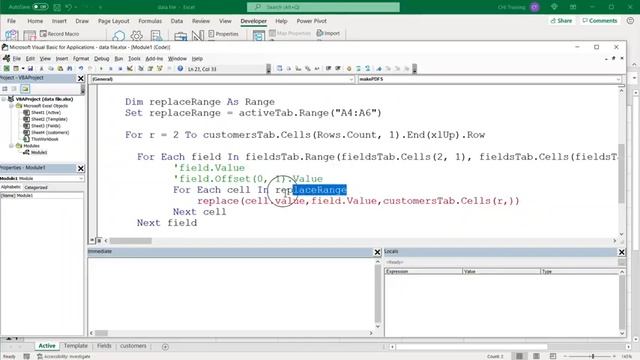This screenshot has width=640, height=360.
Task: Collapse the Microsoft Excel Objects folder
Action: click(x=11, y=106)
